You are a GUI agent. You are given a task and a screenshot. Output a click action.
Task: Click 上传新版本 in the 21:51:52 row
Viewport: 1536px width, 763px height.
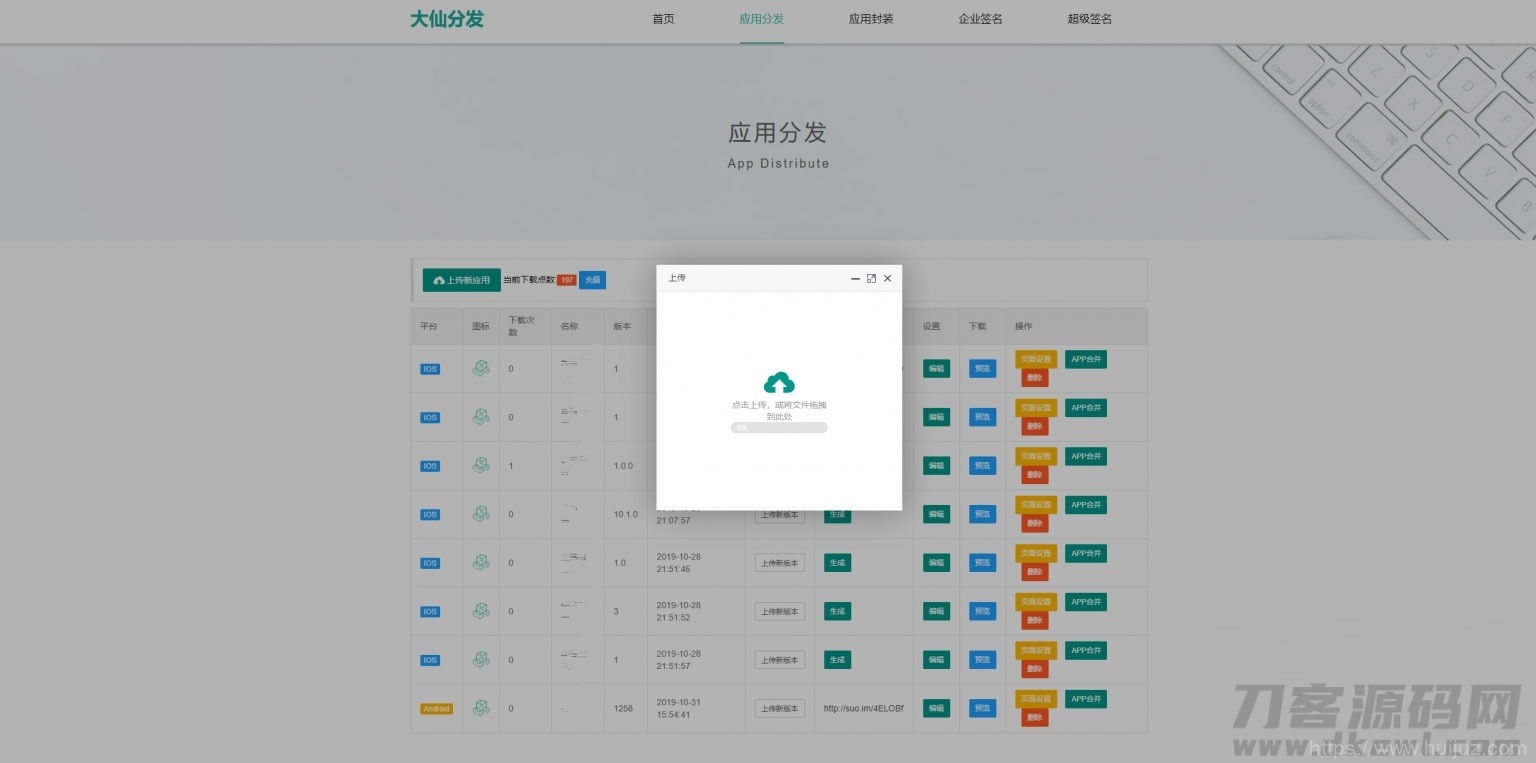click(x=780, y=611)
